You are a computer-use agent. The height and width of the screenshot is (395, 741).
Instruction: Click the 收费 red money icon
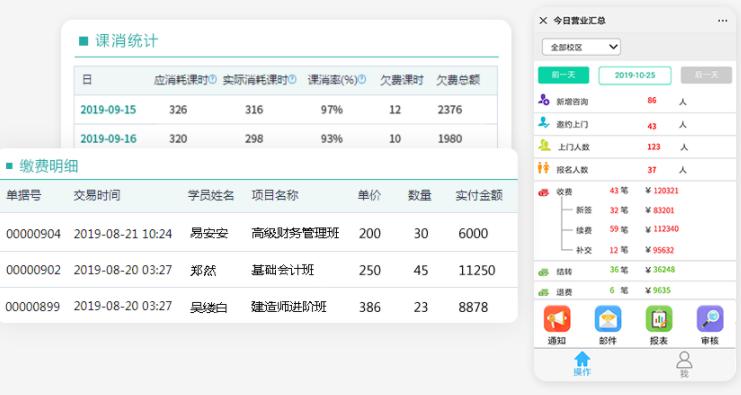pyautogui.click(x=543, y=192)
